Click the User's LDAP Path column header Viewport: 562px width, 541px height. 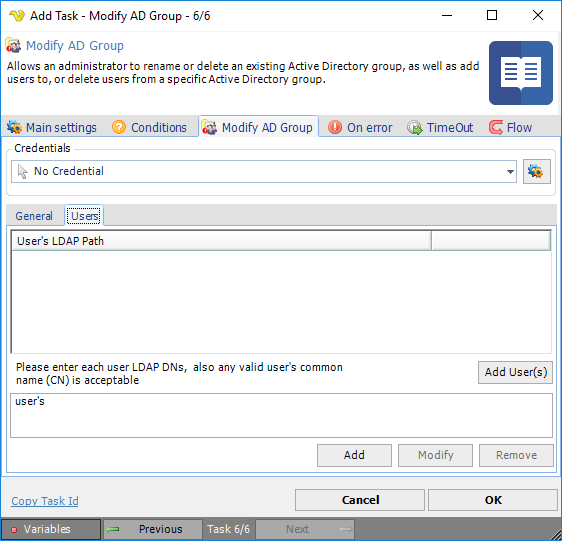pos(222,241)
